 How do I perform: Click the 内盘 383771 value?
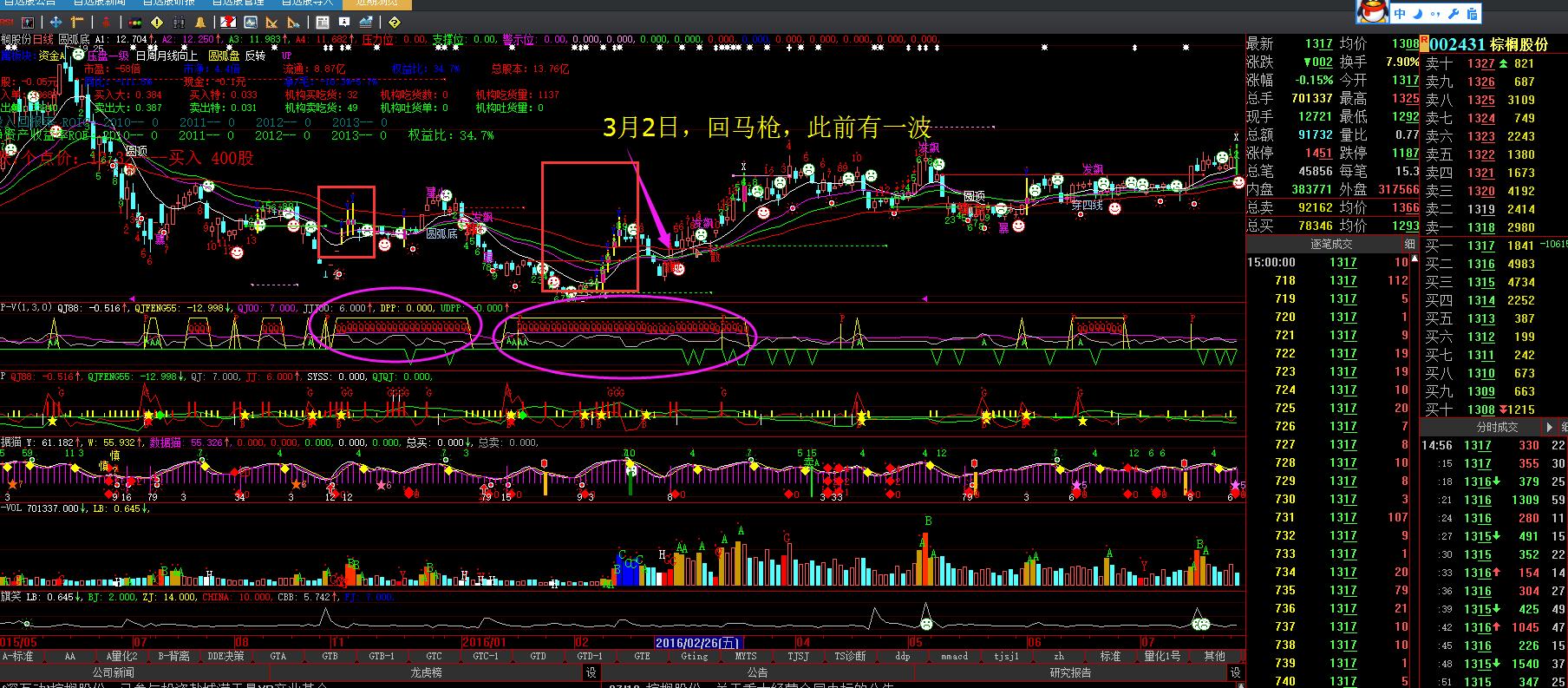[1311, 189]
